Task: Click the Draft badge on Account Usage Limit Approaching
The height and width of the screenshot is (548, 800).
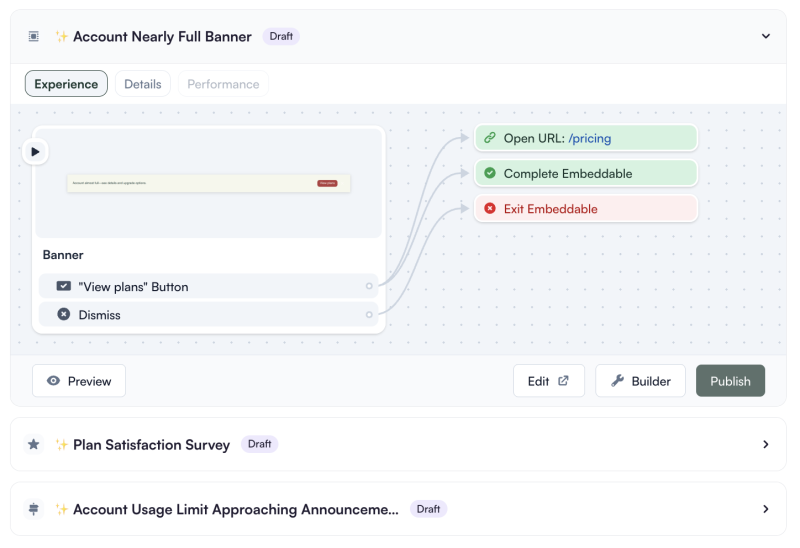Action: point(429,509)
